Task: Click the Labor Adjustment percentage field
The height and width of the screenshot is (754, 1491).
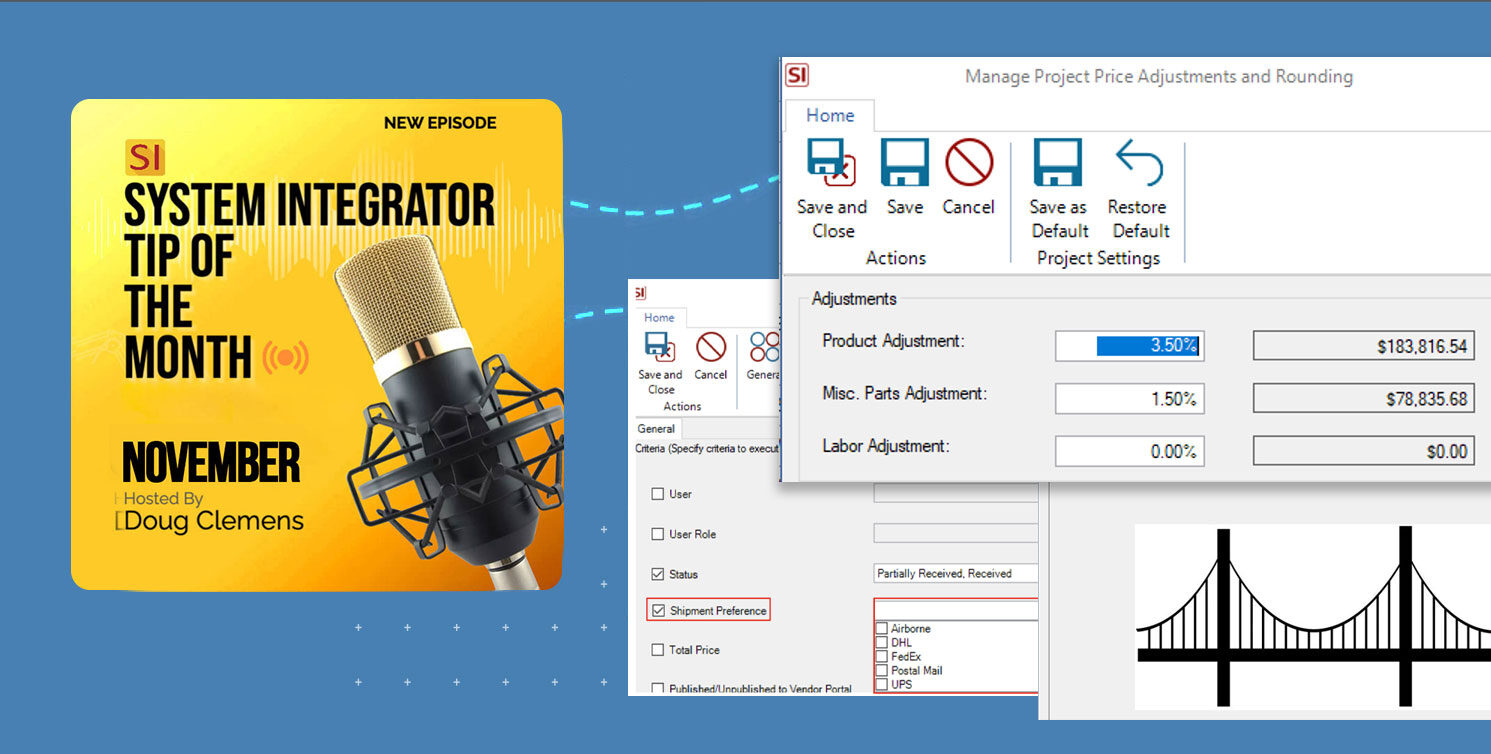Action: 1129,451
